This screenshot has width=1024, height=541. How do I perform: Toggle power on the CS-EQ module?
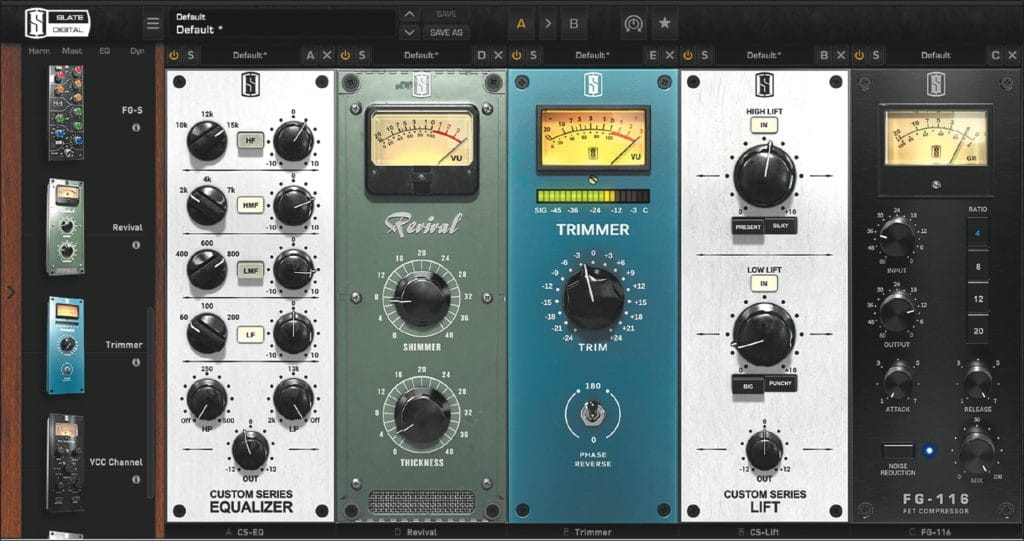[174, 56]
